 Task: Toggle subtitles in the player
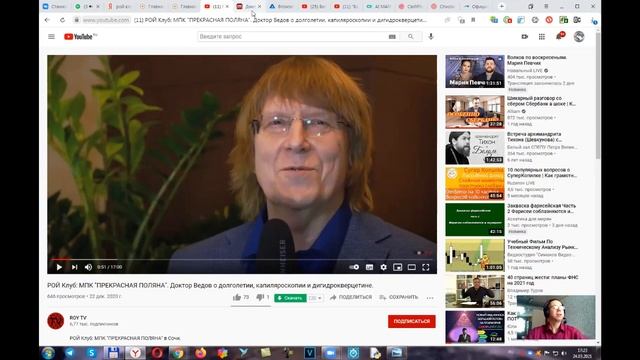369,267
